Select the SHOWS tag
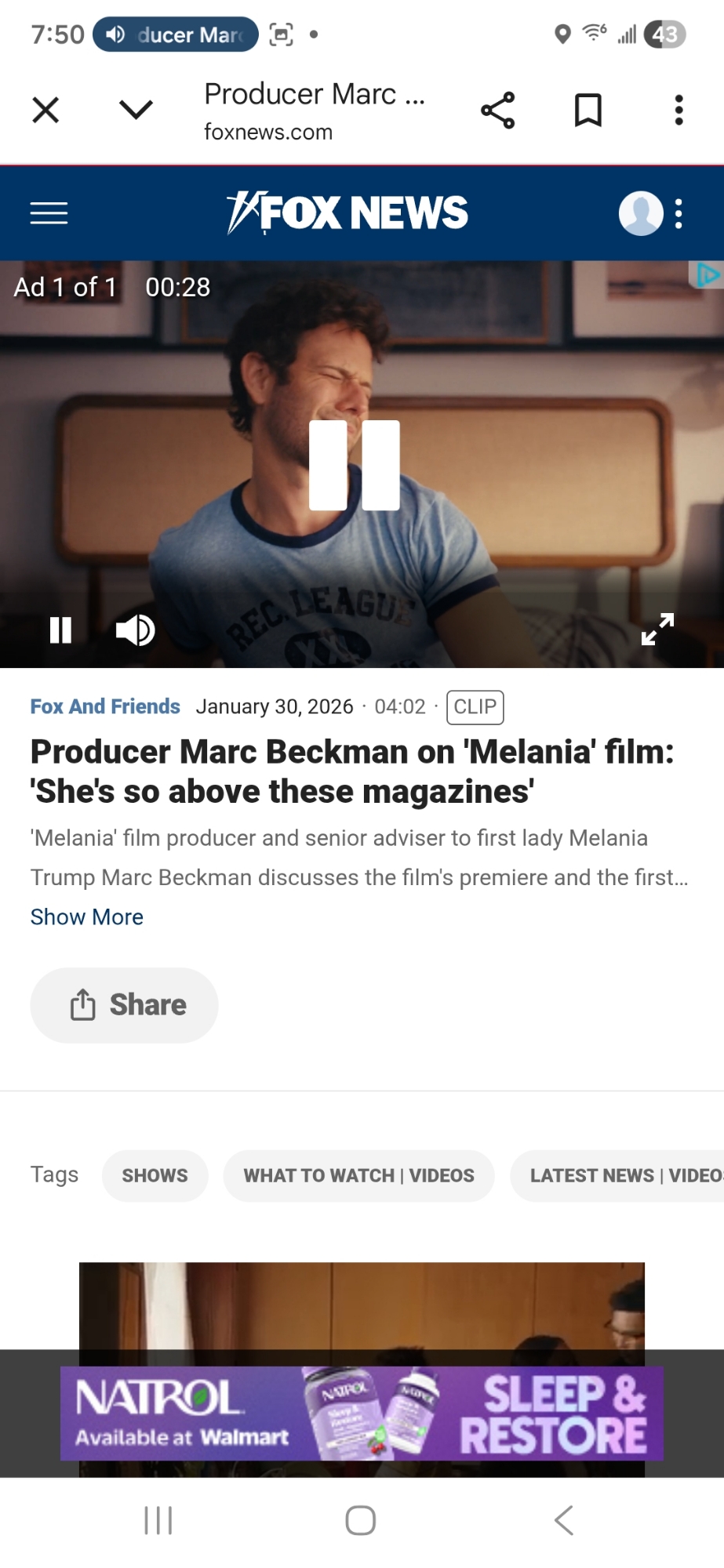 (x=155, y=1176)
